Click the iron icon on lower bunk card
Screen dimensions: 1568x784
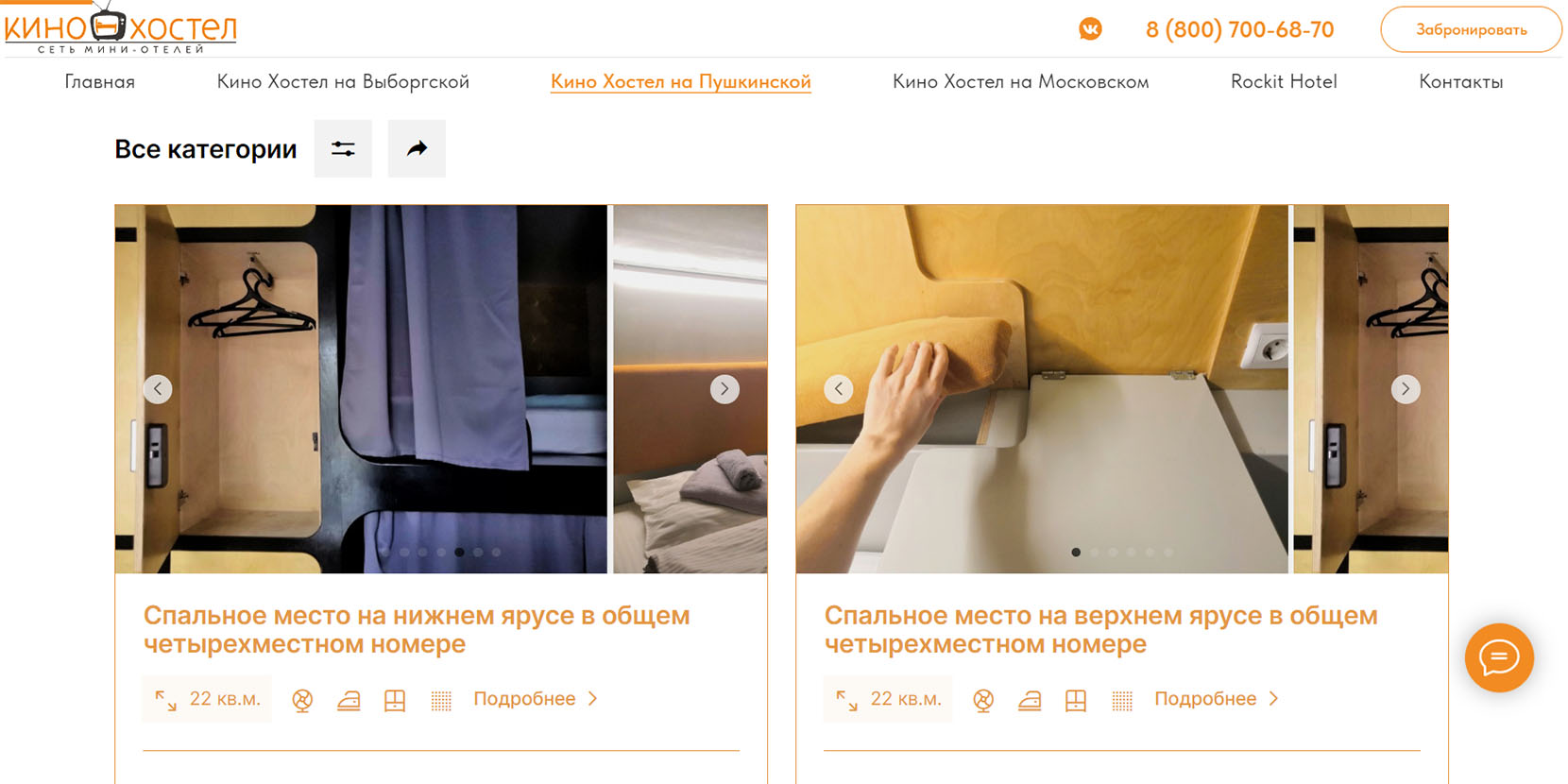tap(349, 700)
